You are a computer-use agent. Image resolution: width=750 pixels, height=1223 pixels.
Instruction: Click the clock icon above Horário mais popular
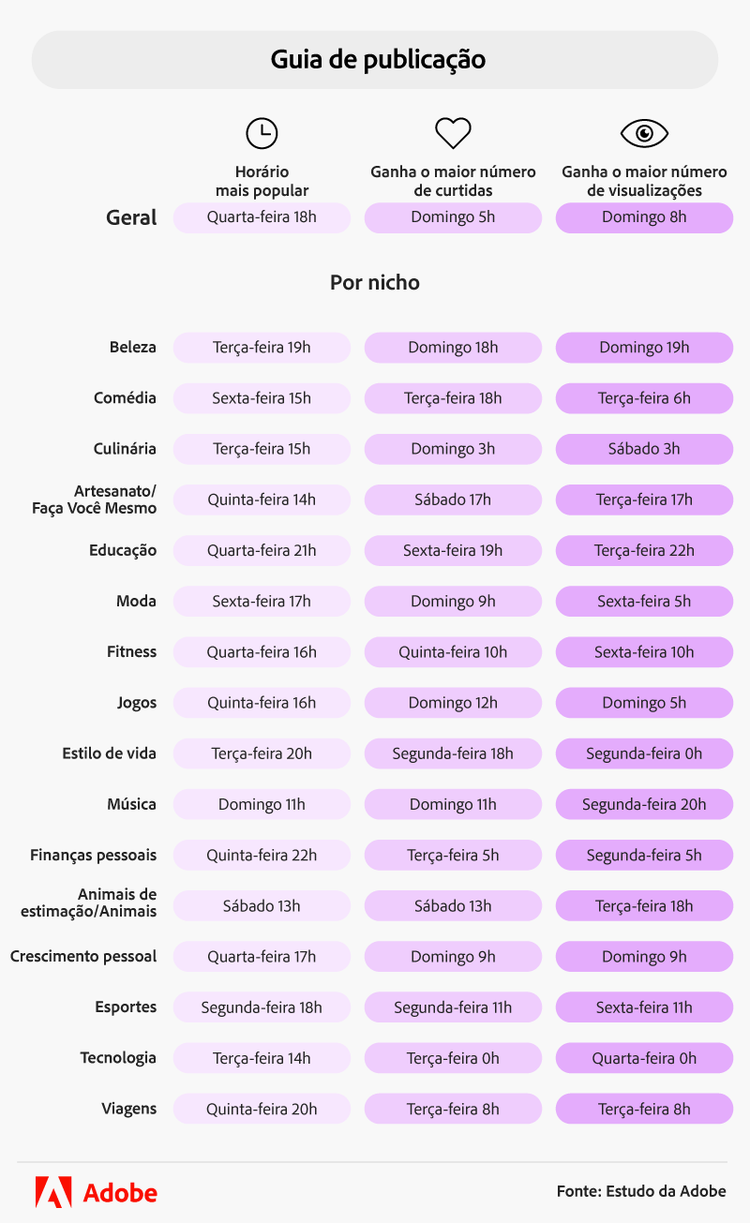point(262,133)
